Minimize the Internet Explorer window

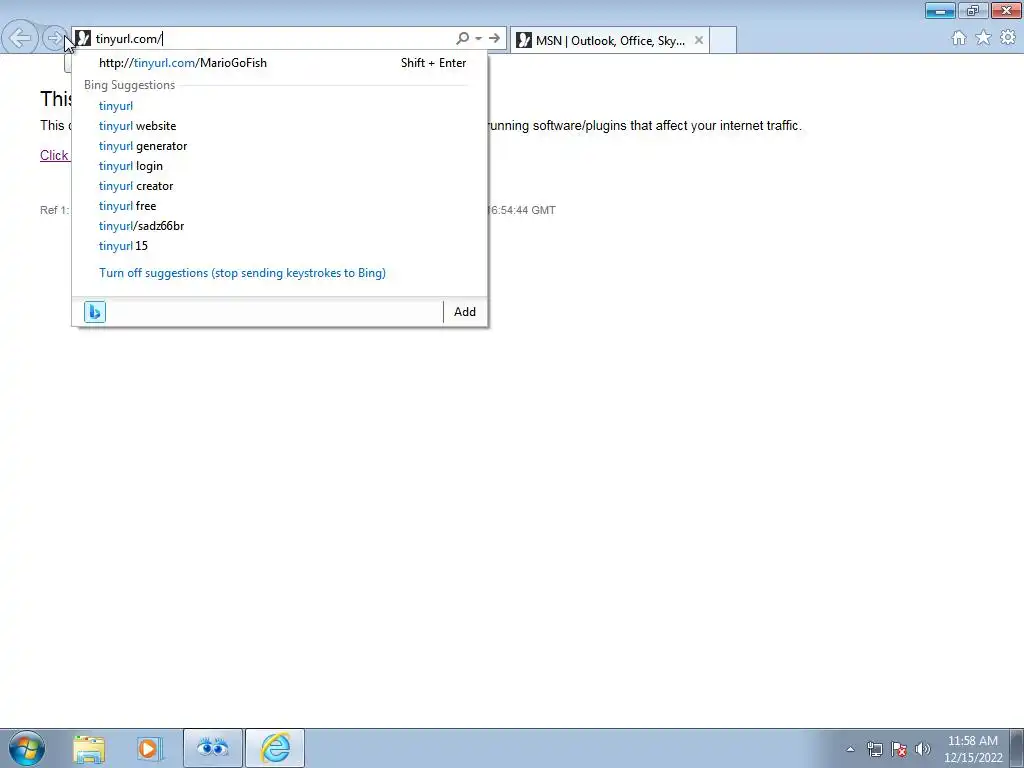coord(940,10)
